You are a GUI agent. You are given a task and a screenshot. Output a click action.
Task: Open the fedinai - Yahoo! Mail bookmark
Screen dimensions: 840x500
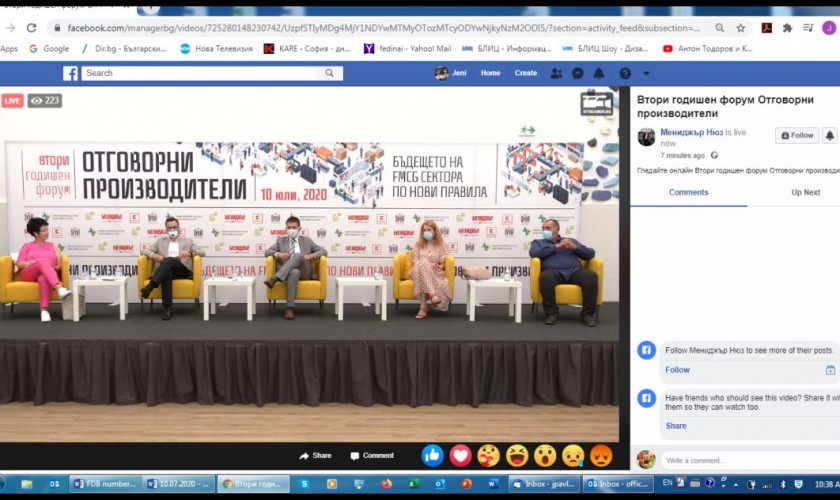[x=408, y=49]
